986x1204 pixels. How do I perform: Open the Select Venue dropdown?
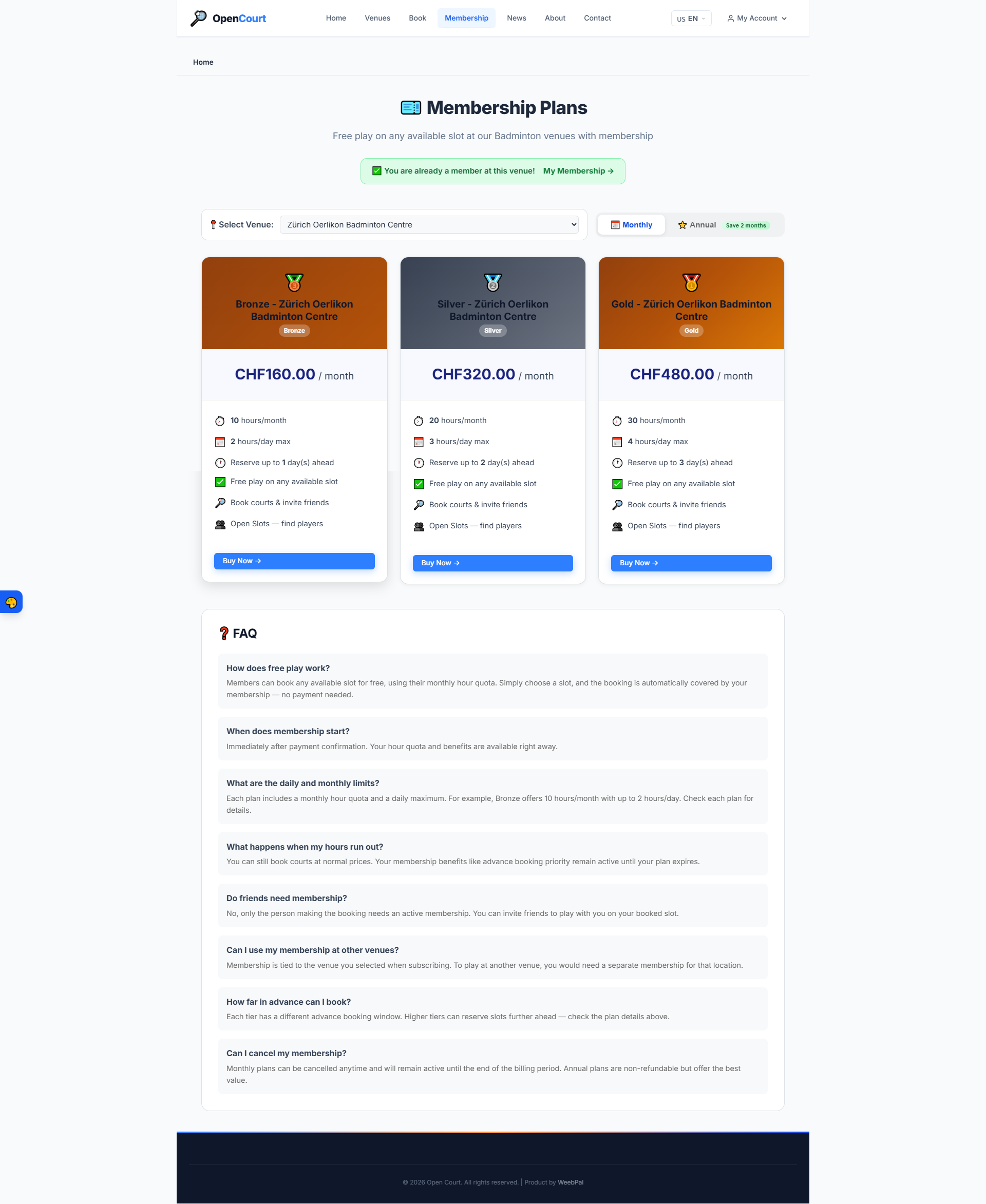click(x=429, y=225)
